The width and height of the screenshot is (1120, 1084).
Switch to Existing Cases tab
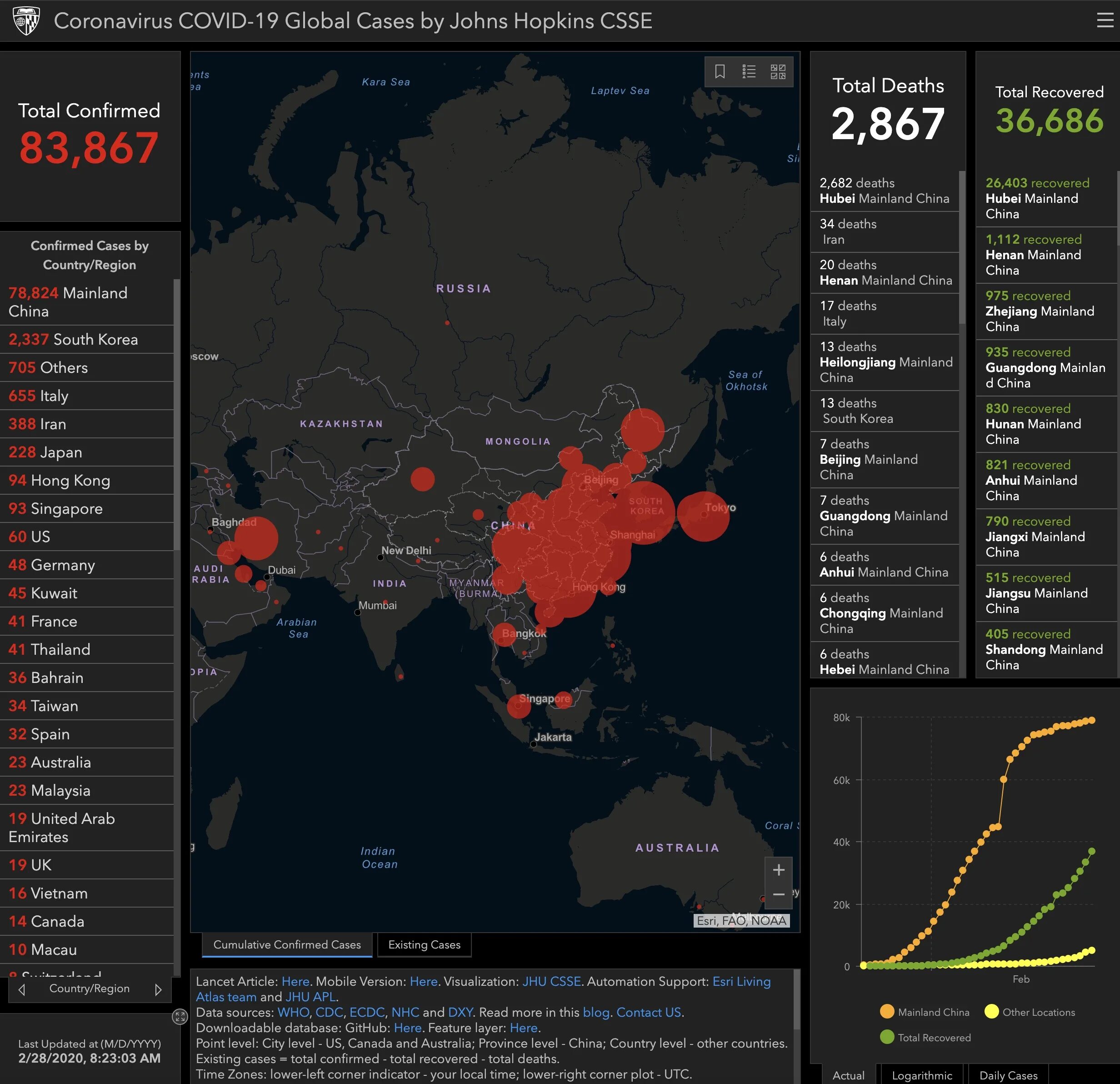[x=424, y=945]
